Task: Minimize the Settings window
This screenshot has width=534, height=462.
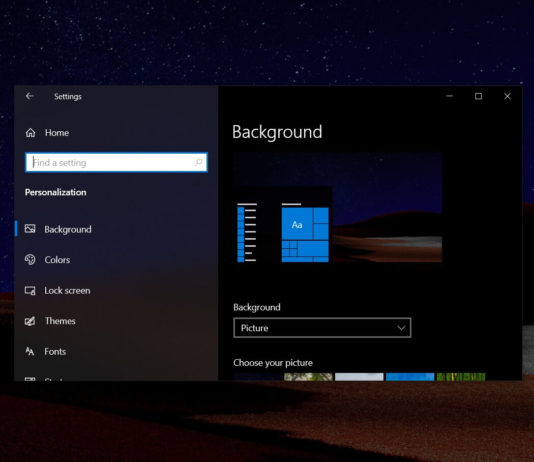Action: tap(450, 96)
